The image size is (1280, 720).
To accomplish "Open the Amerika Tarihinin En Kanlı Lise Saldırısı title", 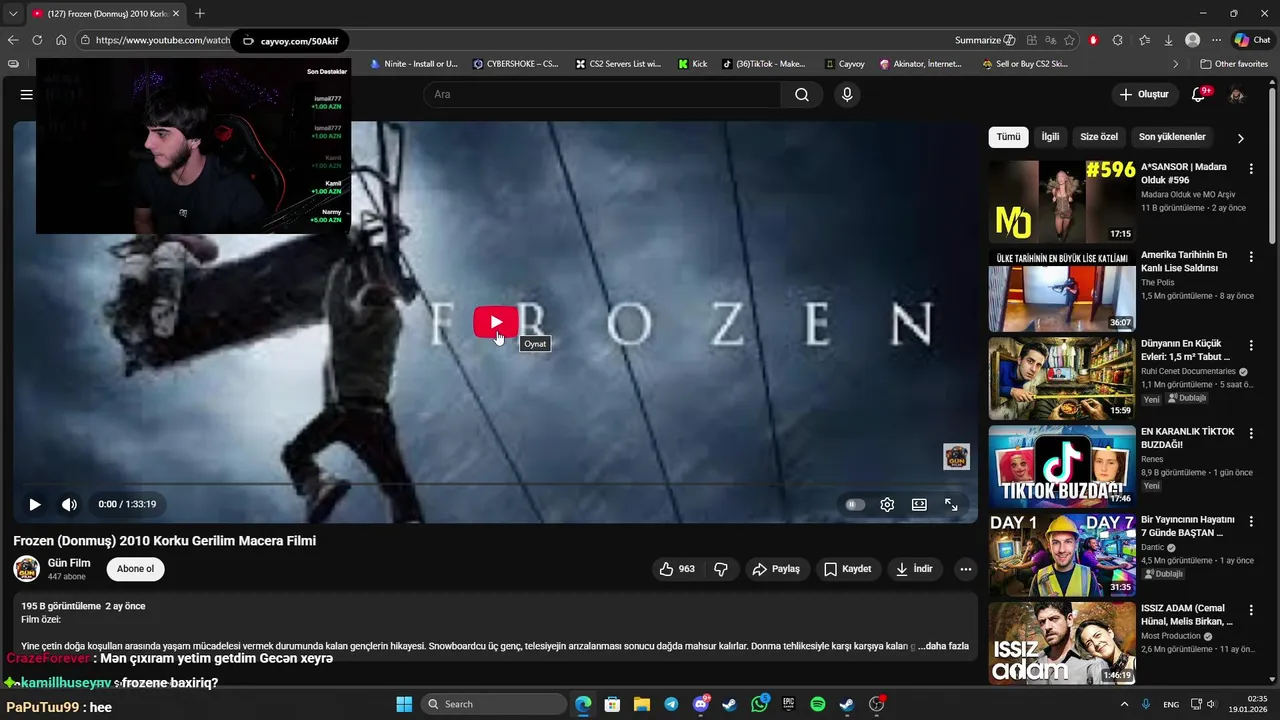I will tap(1184, 262).
